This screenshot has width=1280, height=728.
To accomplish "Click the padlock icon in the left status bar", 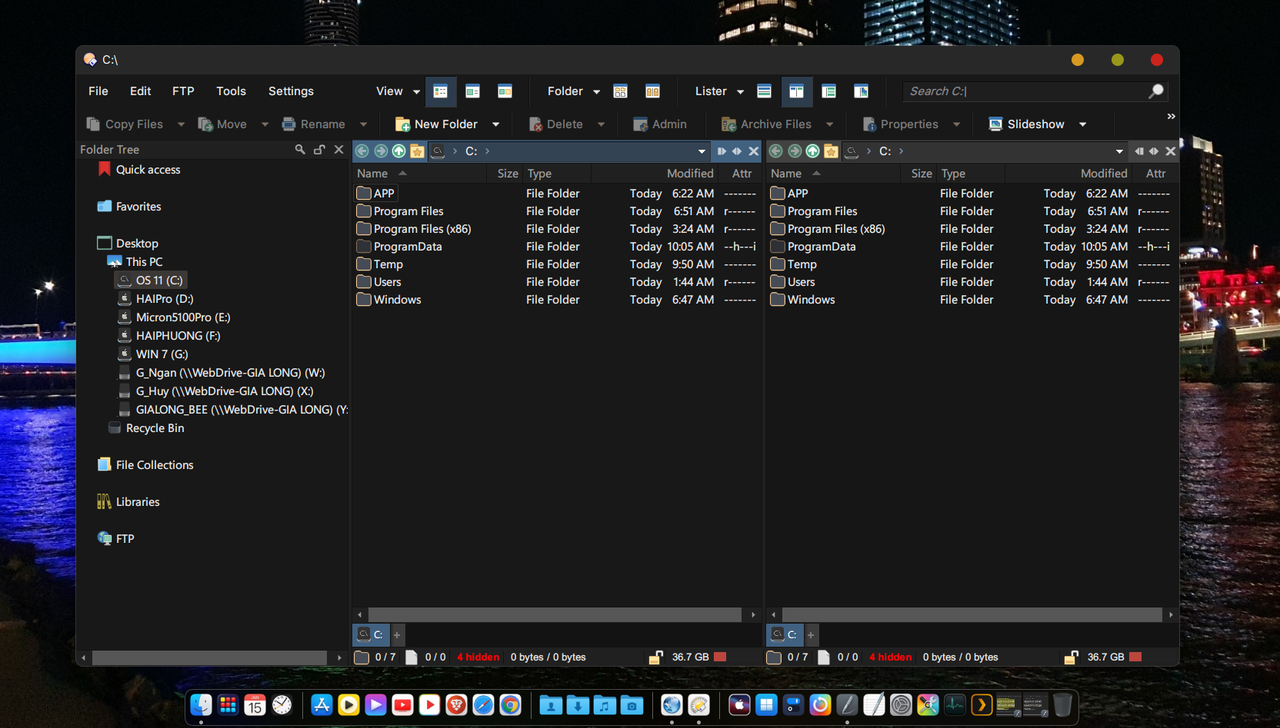I will point(655,657).
